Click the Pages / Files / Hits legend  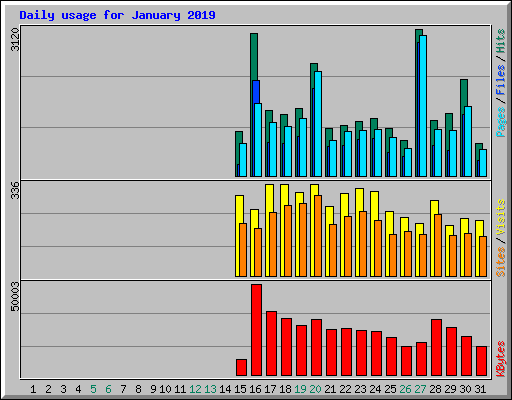[501, 83]
